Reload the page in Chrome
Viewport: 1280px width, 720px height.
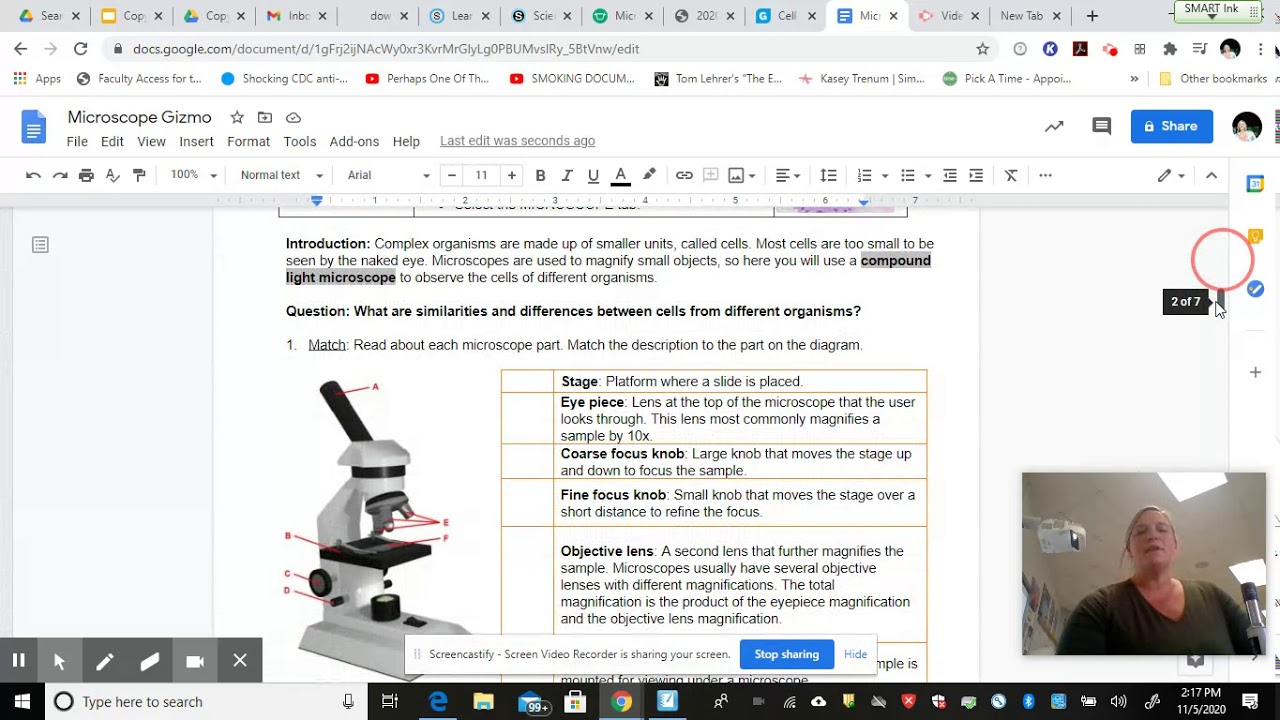(x=80, y=49)
